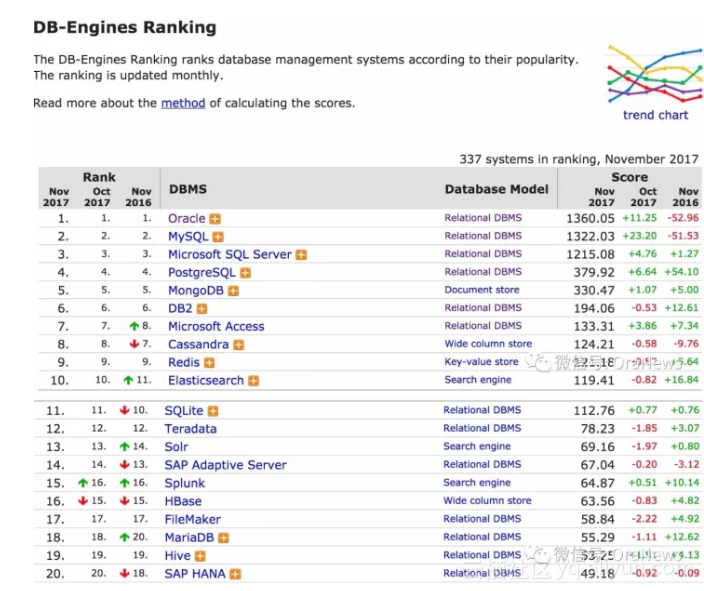Click 'Relational DBMS' in the Oracle row

483,218
